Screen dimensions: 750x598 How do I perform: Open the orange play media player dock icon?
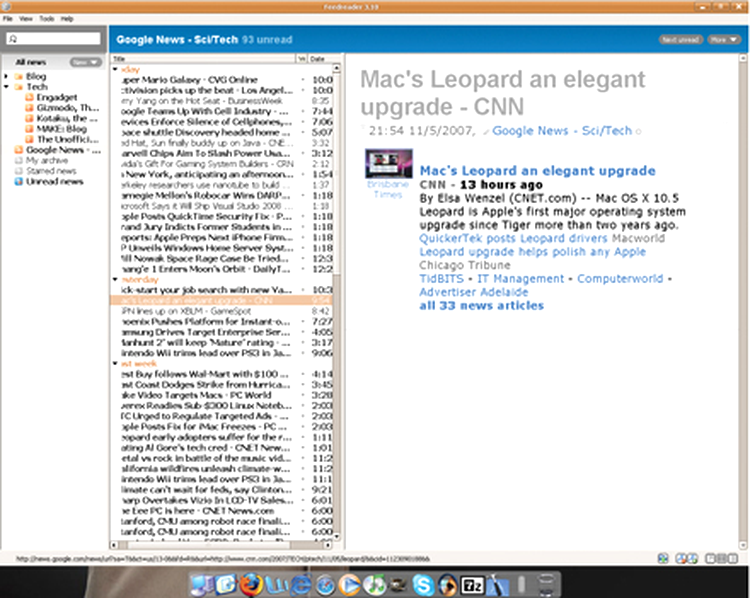(350, 585)
